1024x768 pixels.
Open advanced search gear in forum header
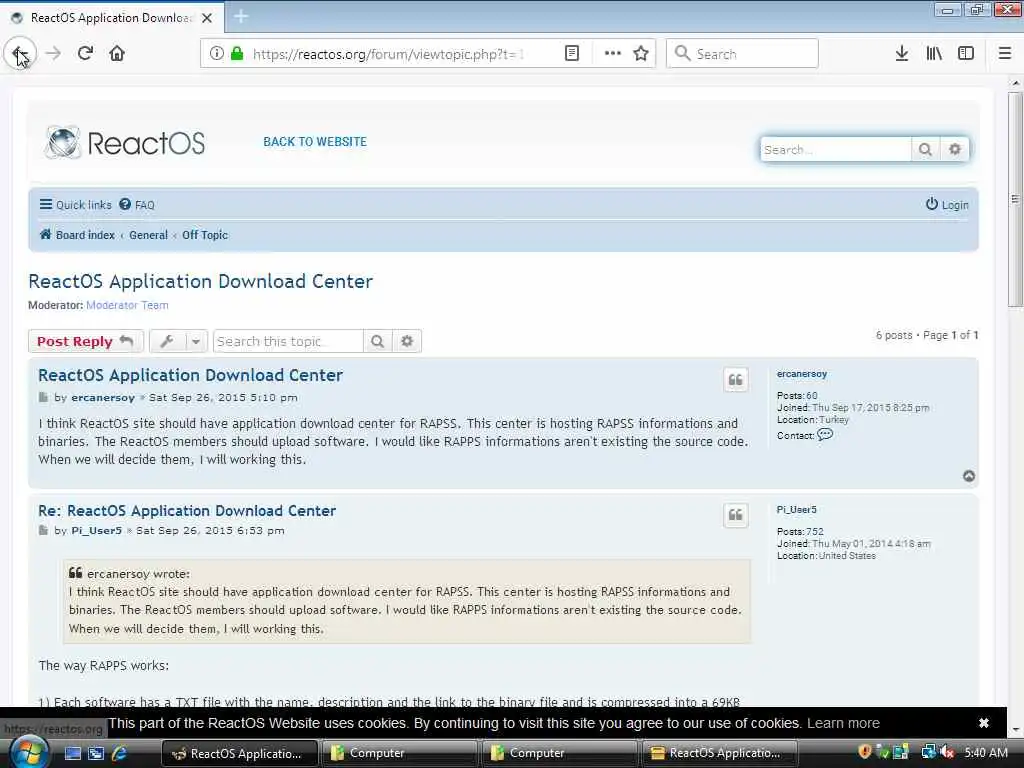coord(955,150)
